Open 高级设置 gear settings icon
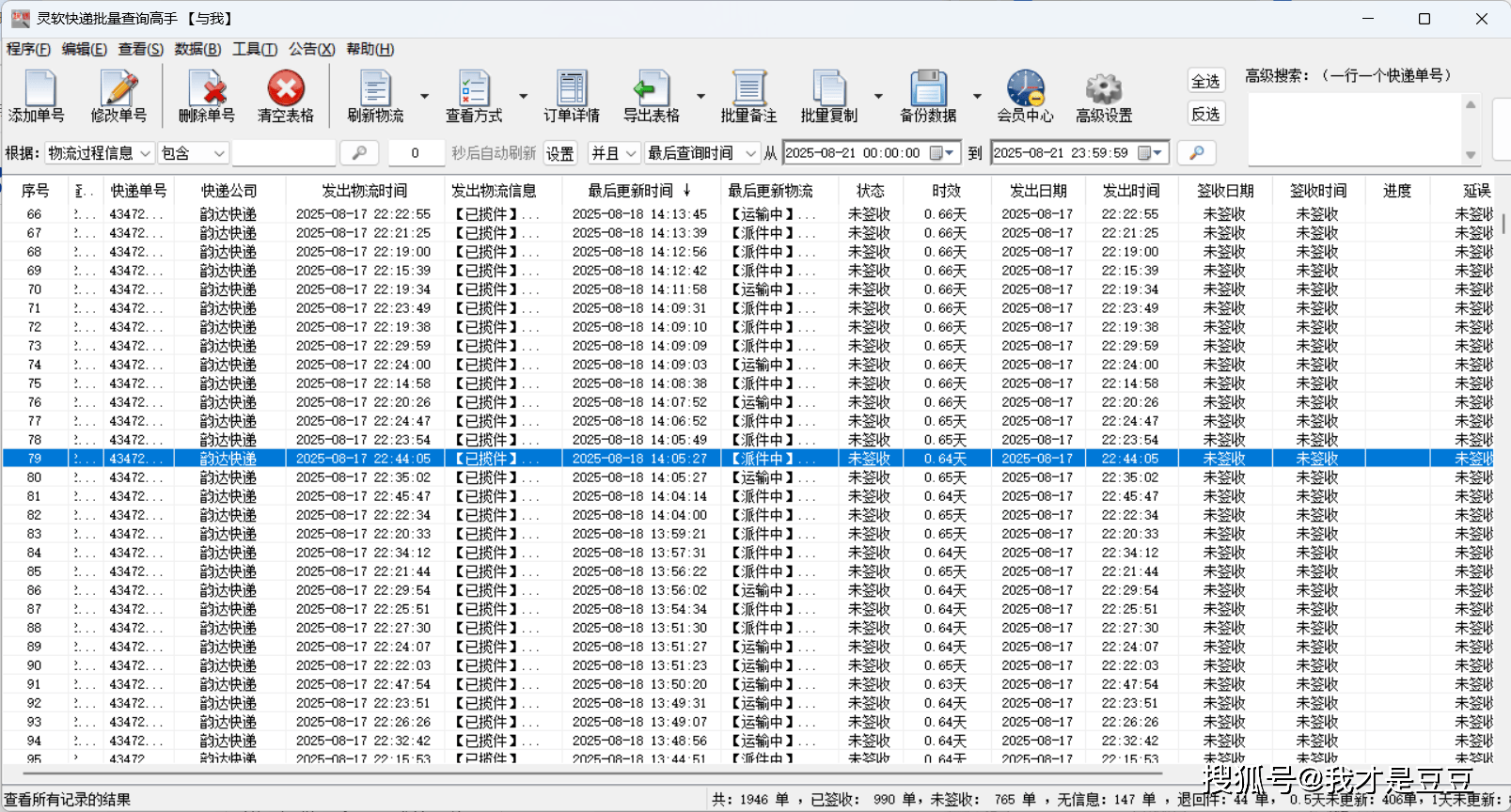The width and height of the screenshot is (1511, 812). pos(1104,89)
